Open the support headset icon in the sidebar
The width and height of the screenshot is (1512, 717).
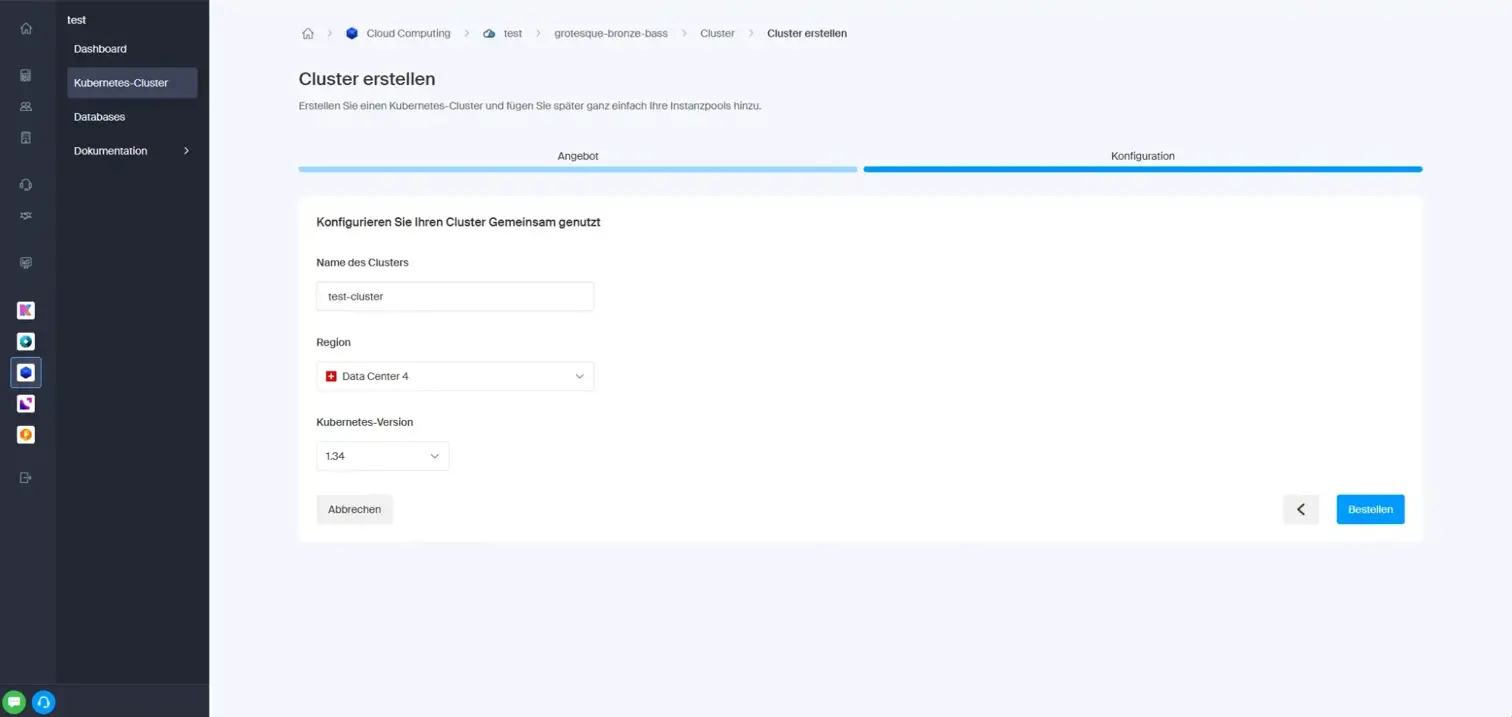[x=26, y=184]
